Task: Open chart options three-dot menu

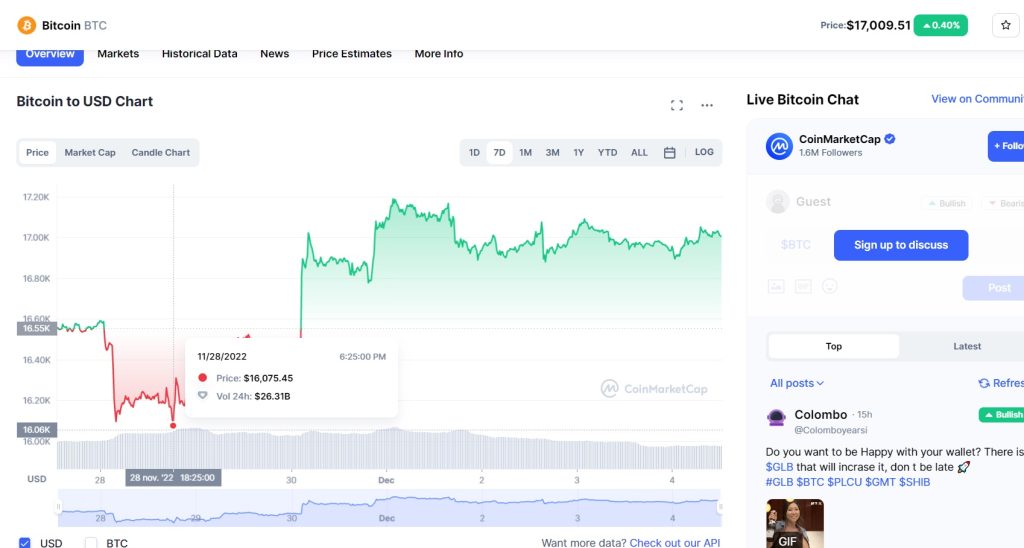Action: pyautogui.click(x=707, y=105)
